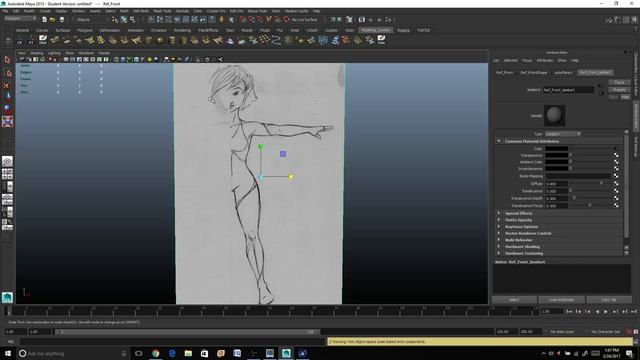Click the map button beside Transparency
The width and height of the screenshot is (640, 360).
click(x=616, y=155)
